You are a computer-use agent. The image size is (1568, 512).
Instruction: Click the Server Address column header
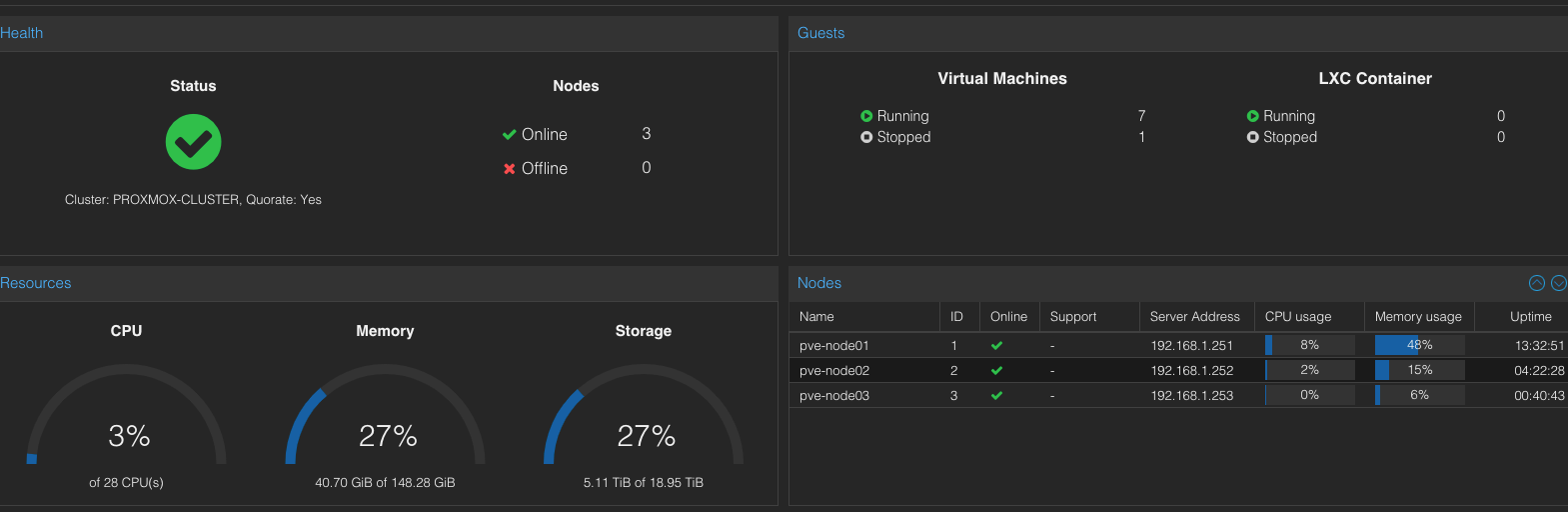pos(1196,316)
